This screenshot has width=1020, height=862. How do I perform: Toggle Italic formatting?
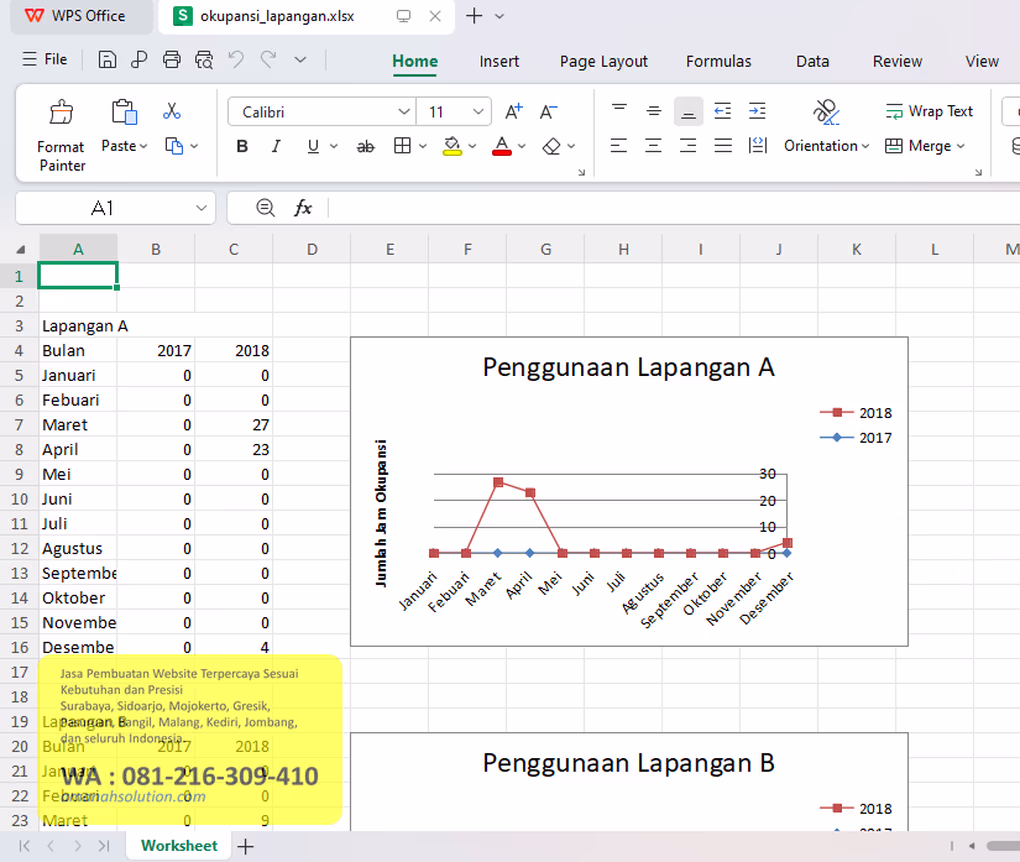coord(276,146)
